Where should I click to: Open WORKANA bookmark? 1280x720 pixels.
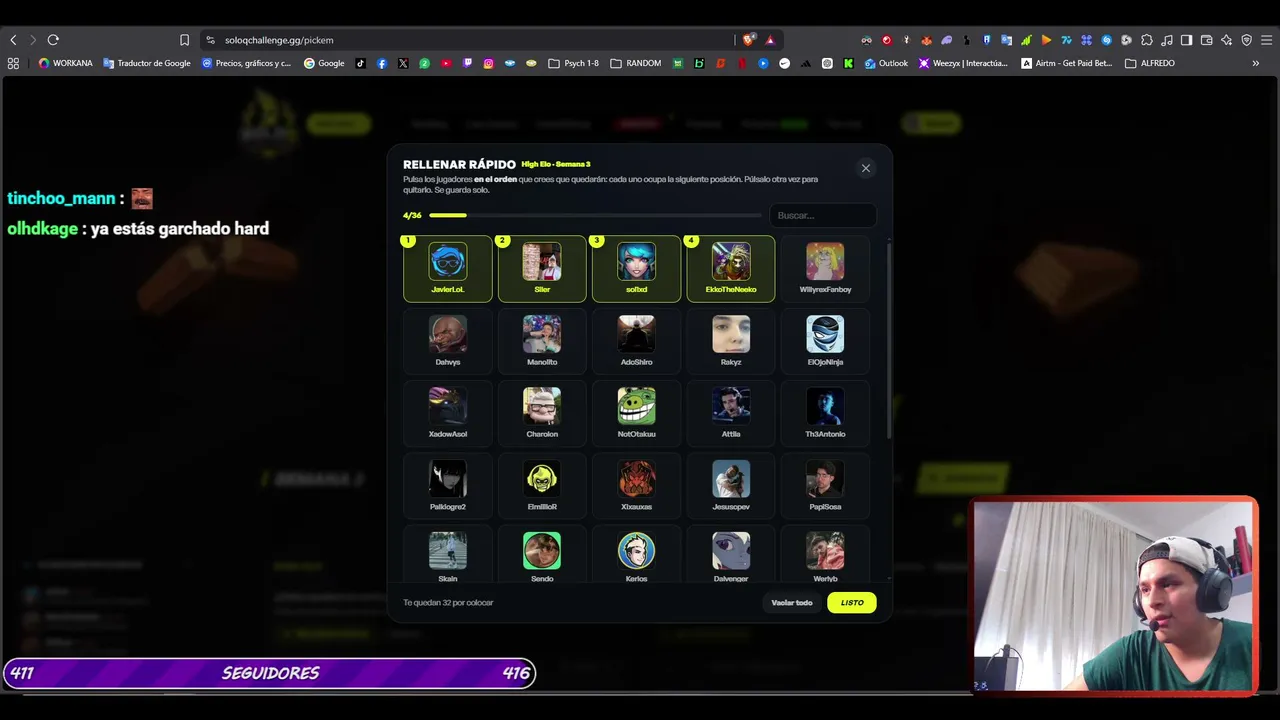point(66,63)
